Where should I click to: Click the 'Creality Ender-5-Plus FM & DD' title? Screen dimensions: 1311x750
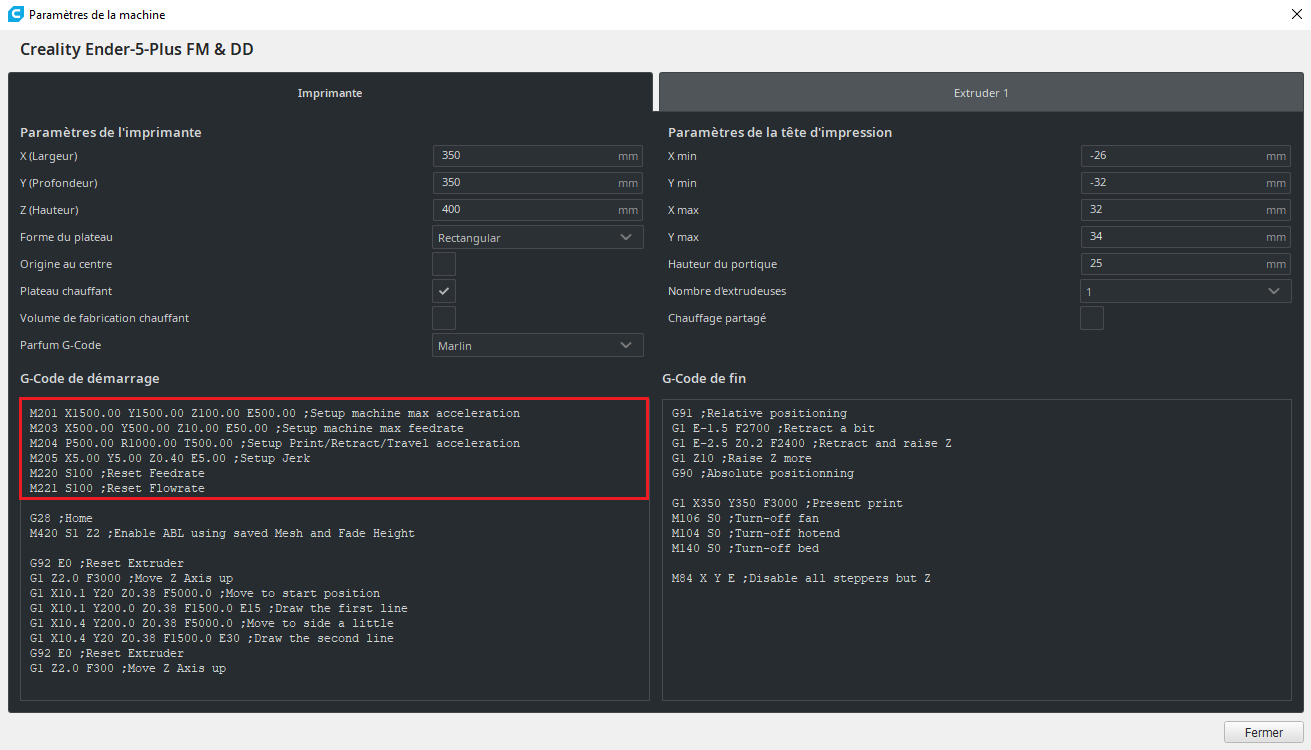click(137, 49)
